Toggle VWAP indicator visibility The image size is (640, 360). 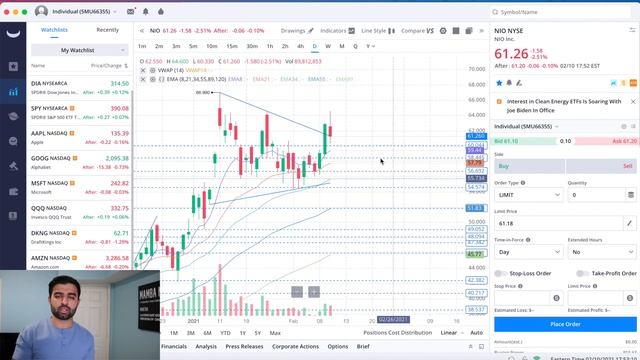coord(152,70)
